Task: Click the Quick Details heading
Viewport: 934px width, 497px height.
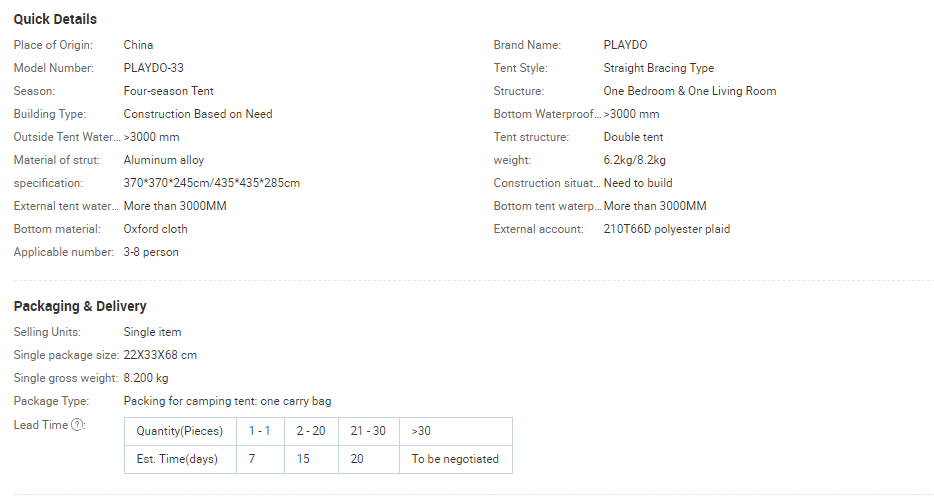Action: coord(55,19)
